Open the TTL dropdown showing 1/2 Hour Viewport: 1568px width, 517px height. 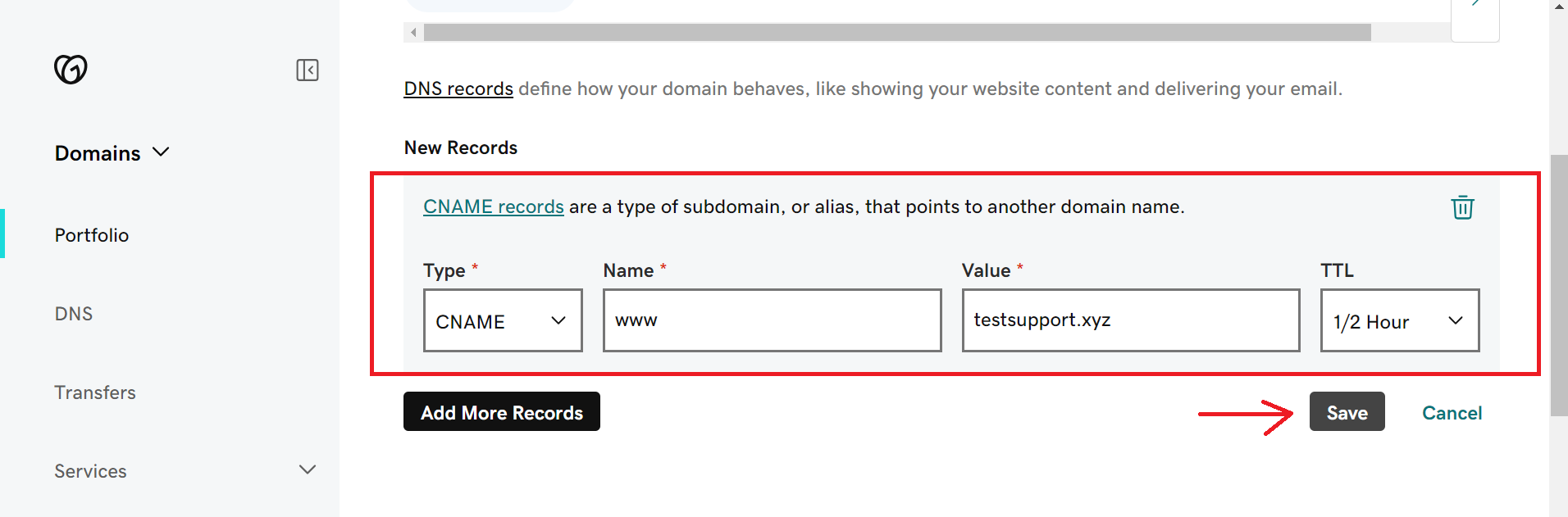[1400, 320]
